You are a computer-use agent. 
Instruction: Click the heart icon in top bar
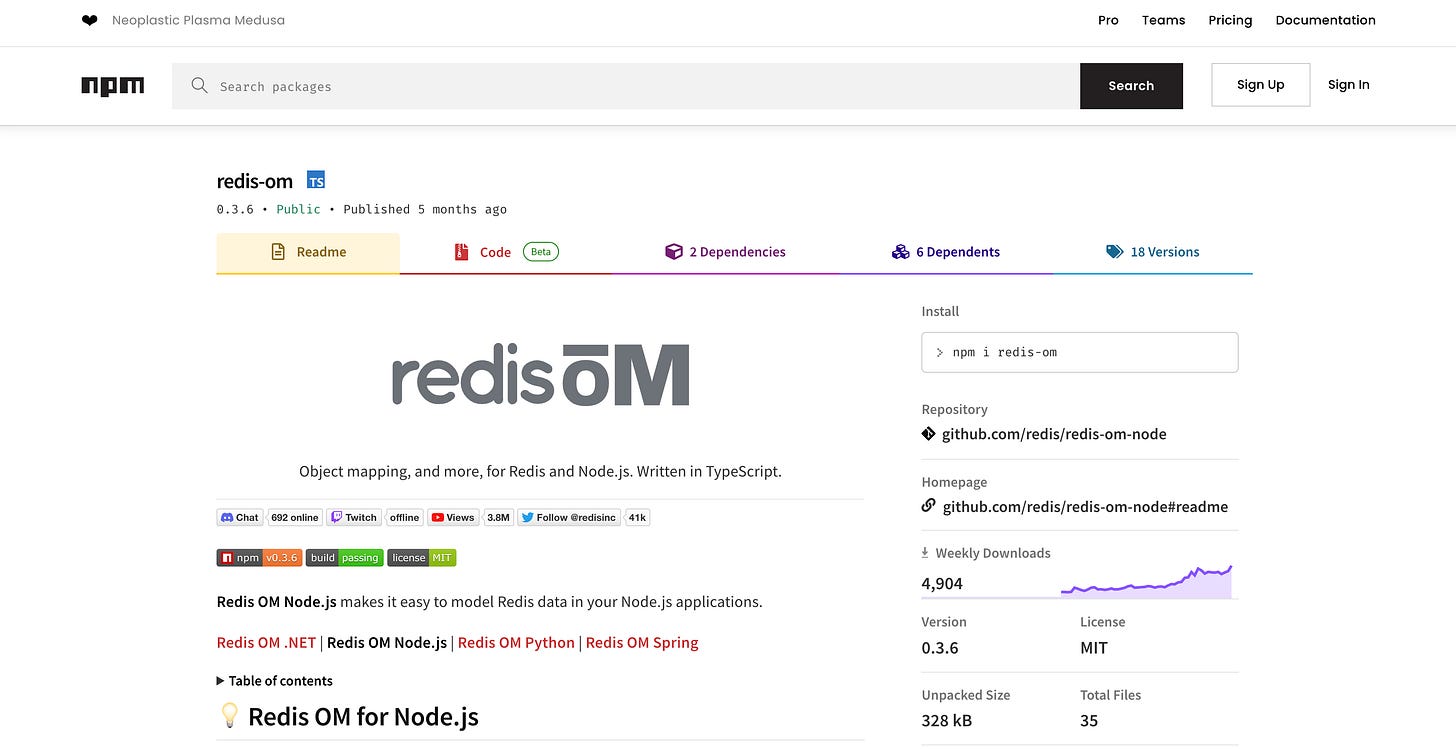tap(90, 20)
